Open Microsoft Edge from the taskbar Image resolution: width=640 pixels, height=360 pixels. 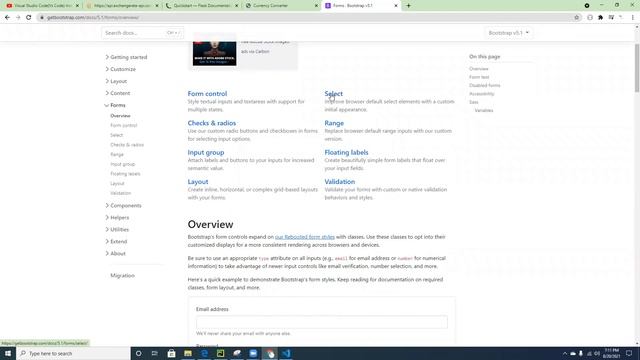pyautogui.click(x=204, y=353)
